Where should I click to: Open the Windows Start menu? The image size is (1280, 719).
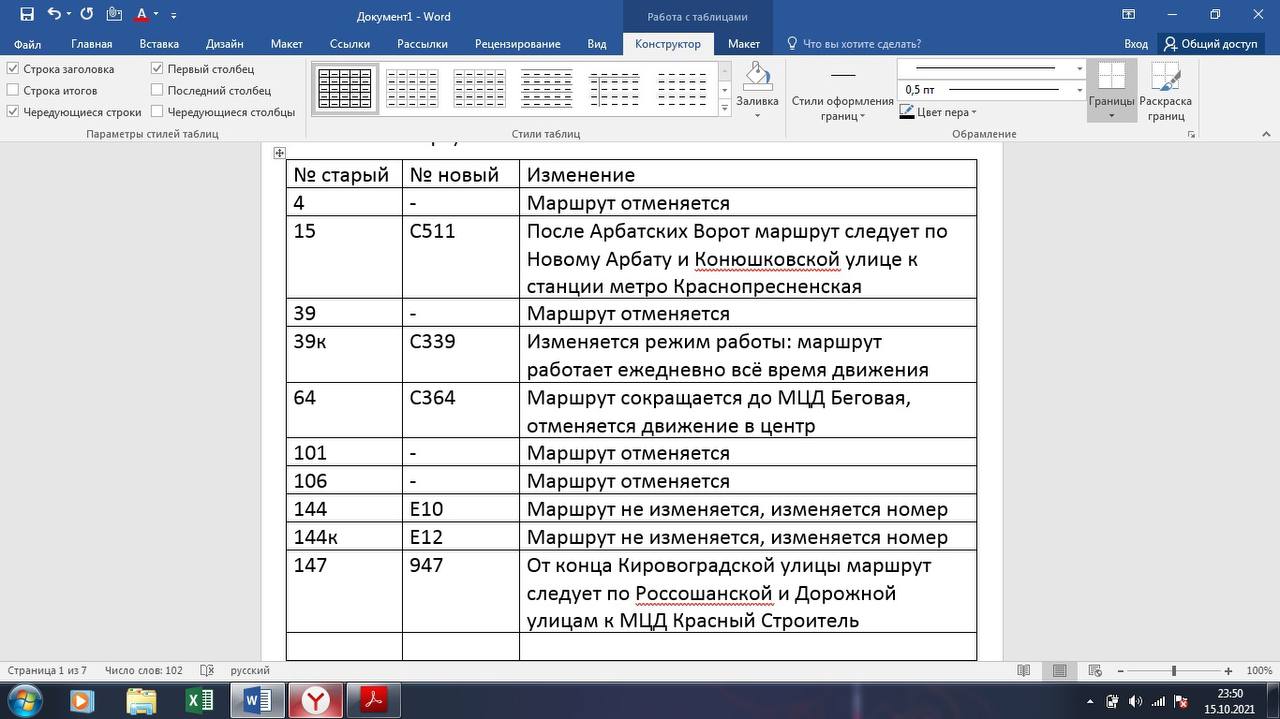(23, 700)
